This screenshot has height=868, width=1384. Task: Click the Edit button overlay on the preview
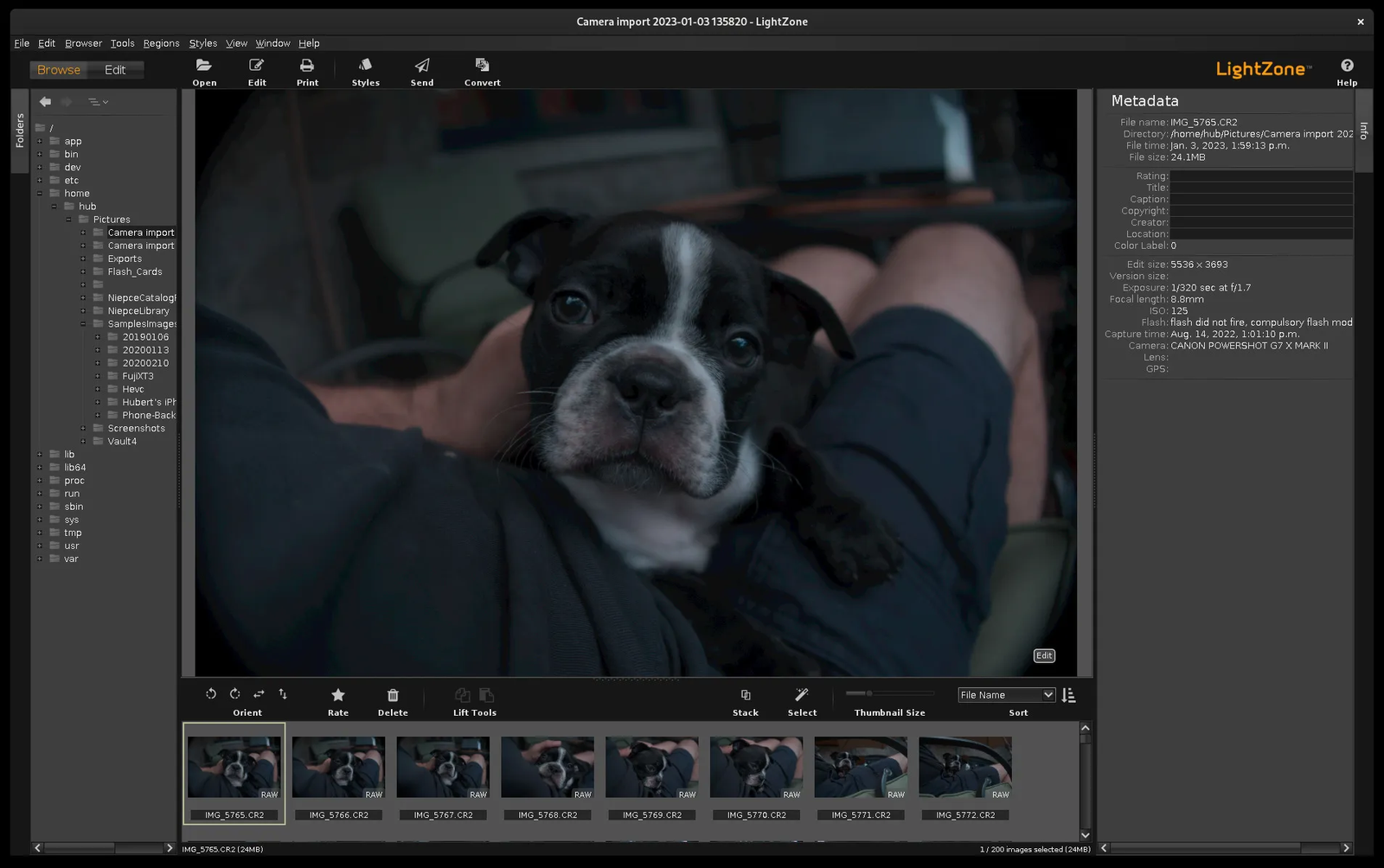1044,656
